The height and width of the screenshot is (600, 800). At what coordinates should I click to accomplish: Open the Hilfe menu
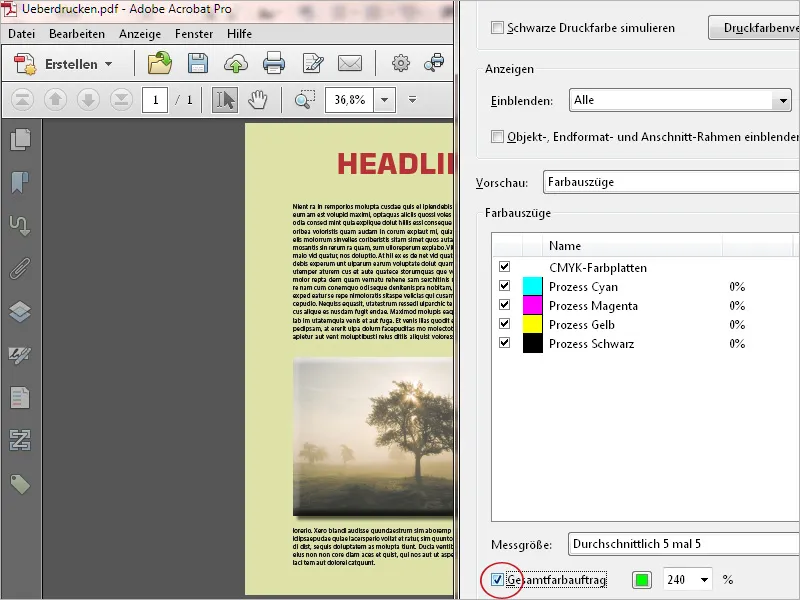(239, 34)
